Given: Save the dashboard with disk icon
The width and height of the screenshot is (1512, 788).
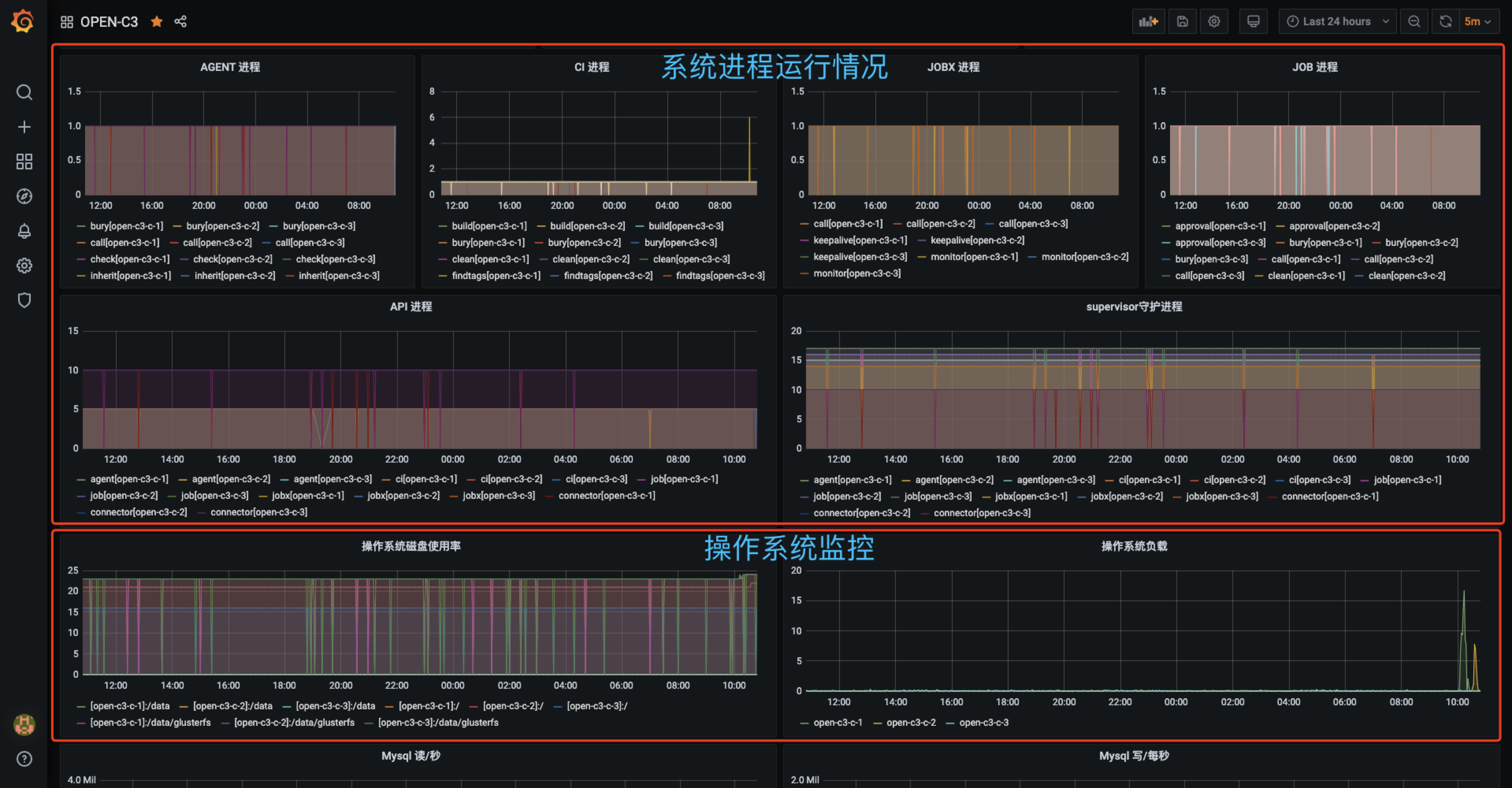Looking at the screenshot, I should coord(1183,22).
